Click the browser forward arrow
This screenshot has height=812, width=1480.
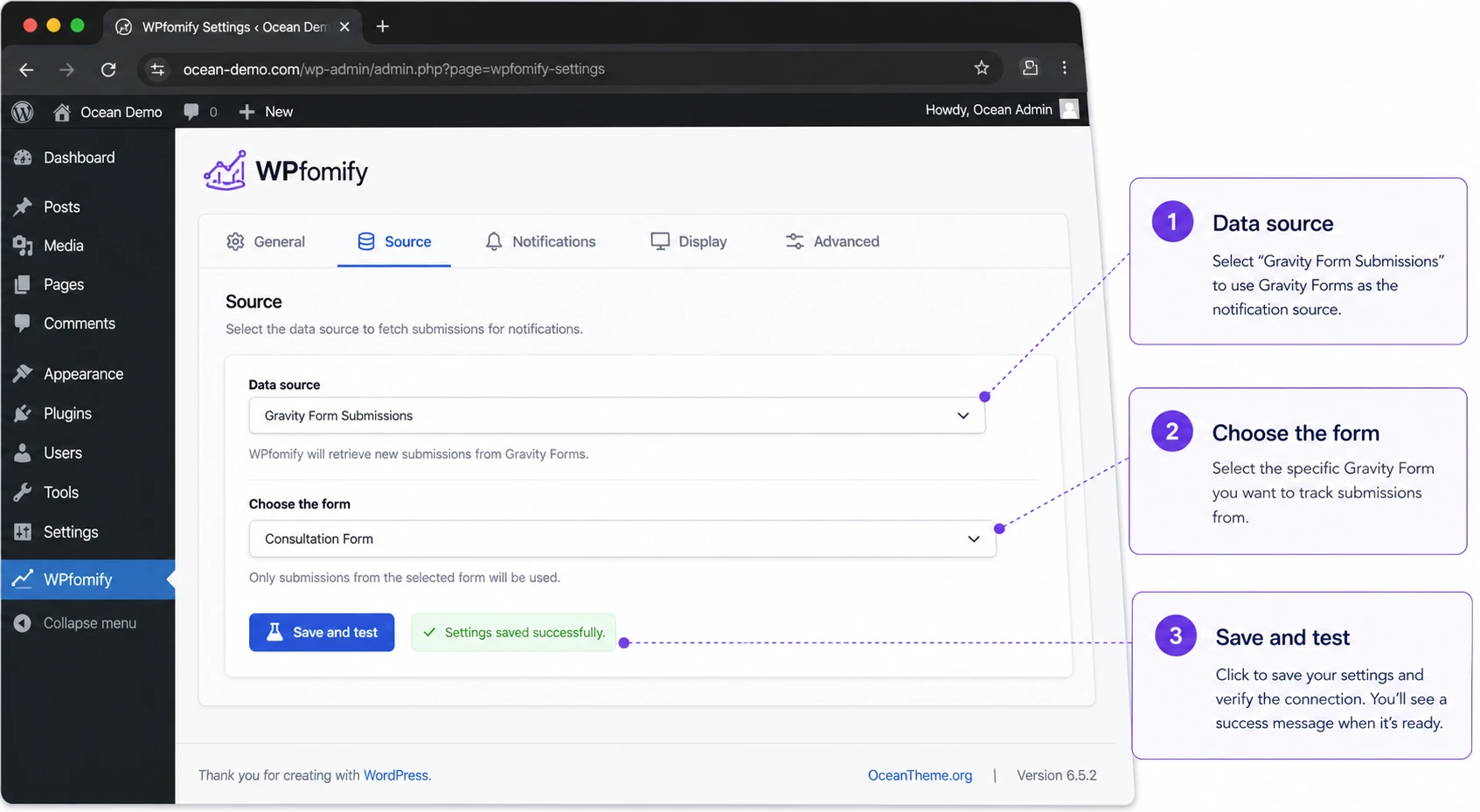[66, 69]
